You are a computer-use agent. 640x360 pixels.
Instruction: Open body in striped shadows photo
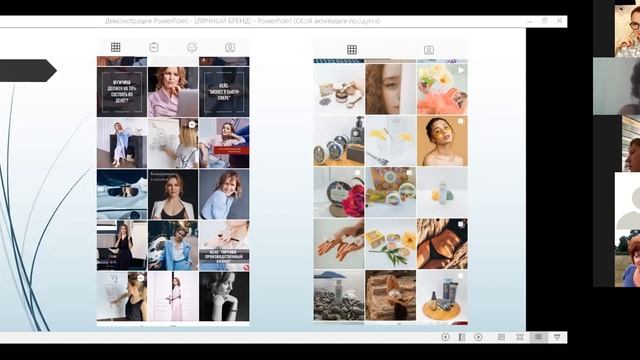point(442,244)
